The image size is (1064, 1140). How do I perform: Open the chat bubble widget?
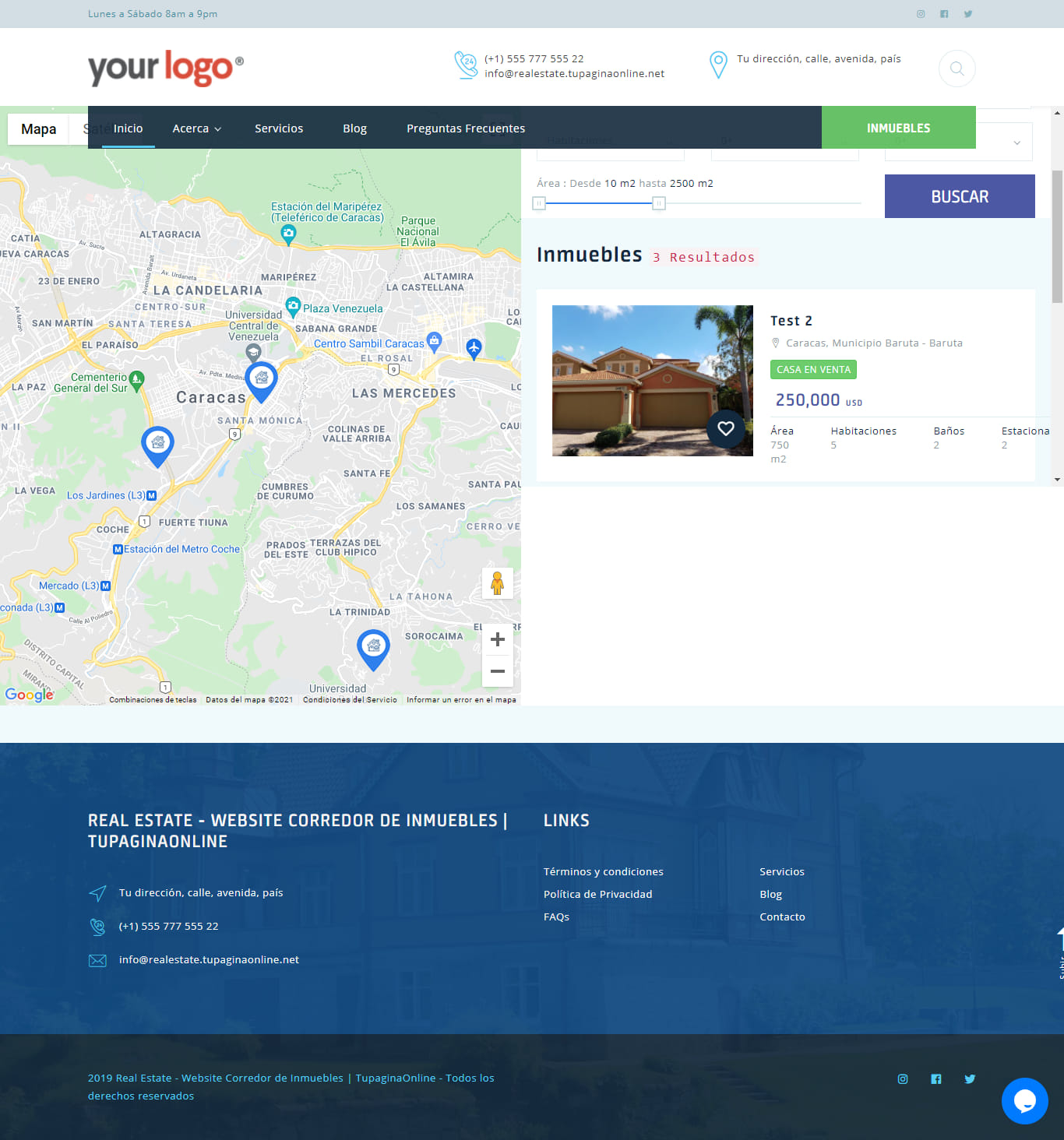(1024, 1100)
